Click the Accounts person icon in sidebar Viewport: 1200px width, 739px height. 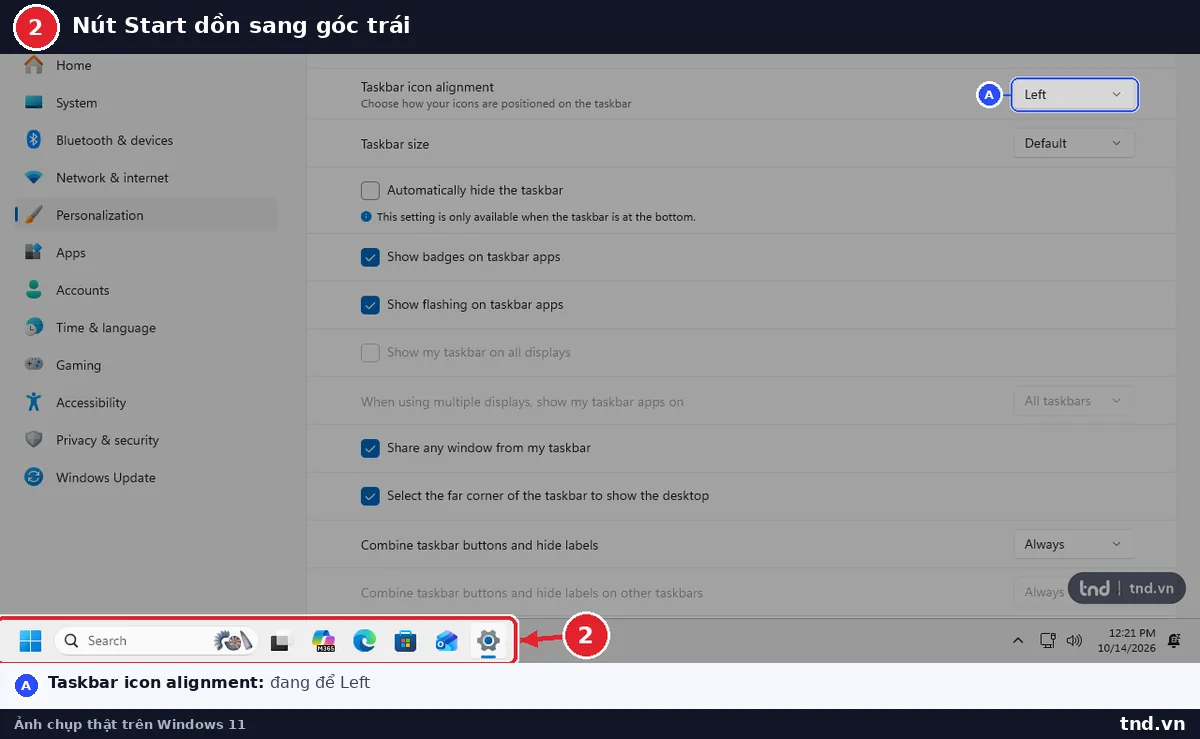pos(34,290)
